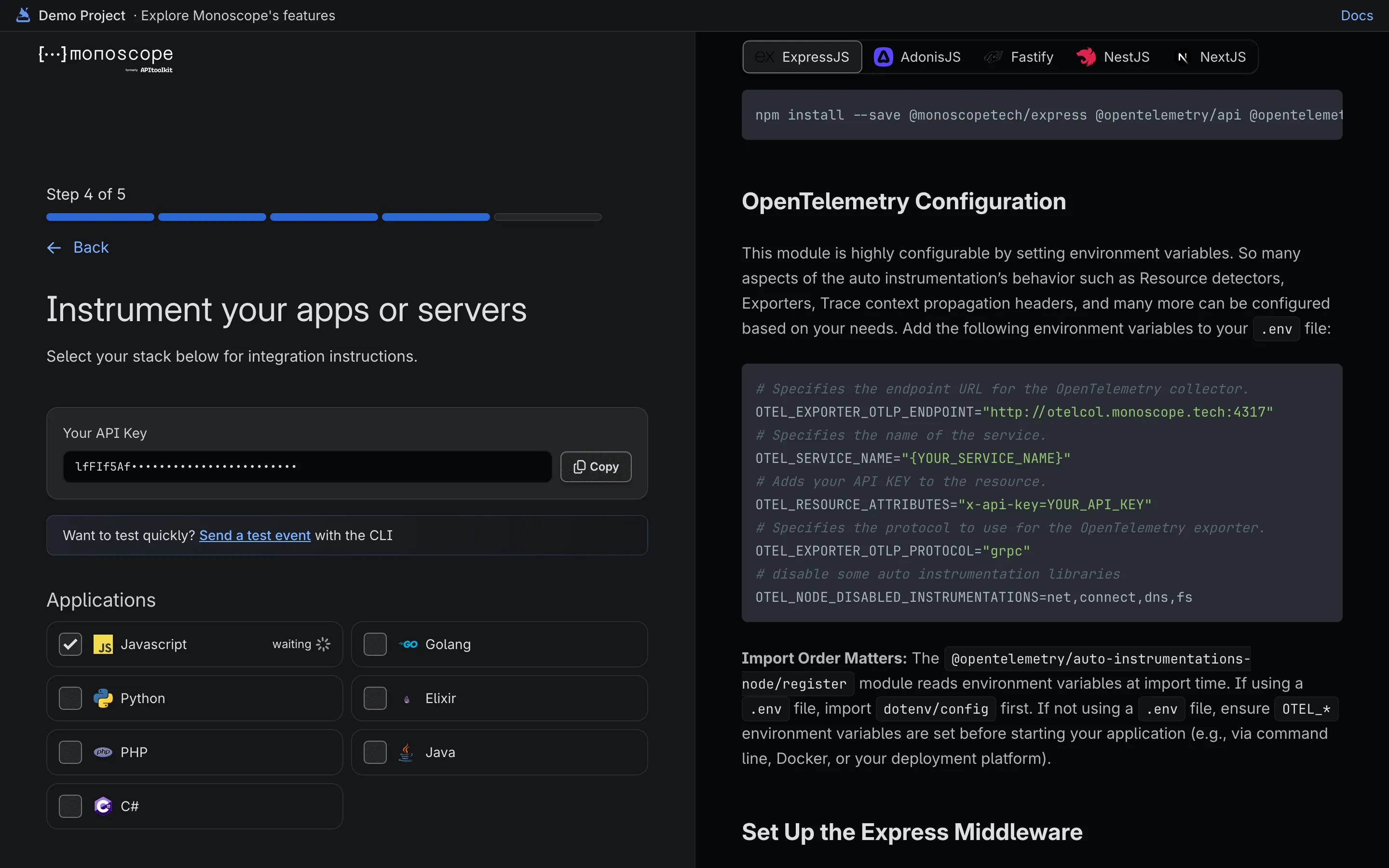Click the waiting spinner icon beside Javascript
Viewport: 1389px width, 868px height.
[x=323, y=644]
